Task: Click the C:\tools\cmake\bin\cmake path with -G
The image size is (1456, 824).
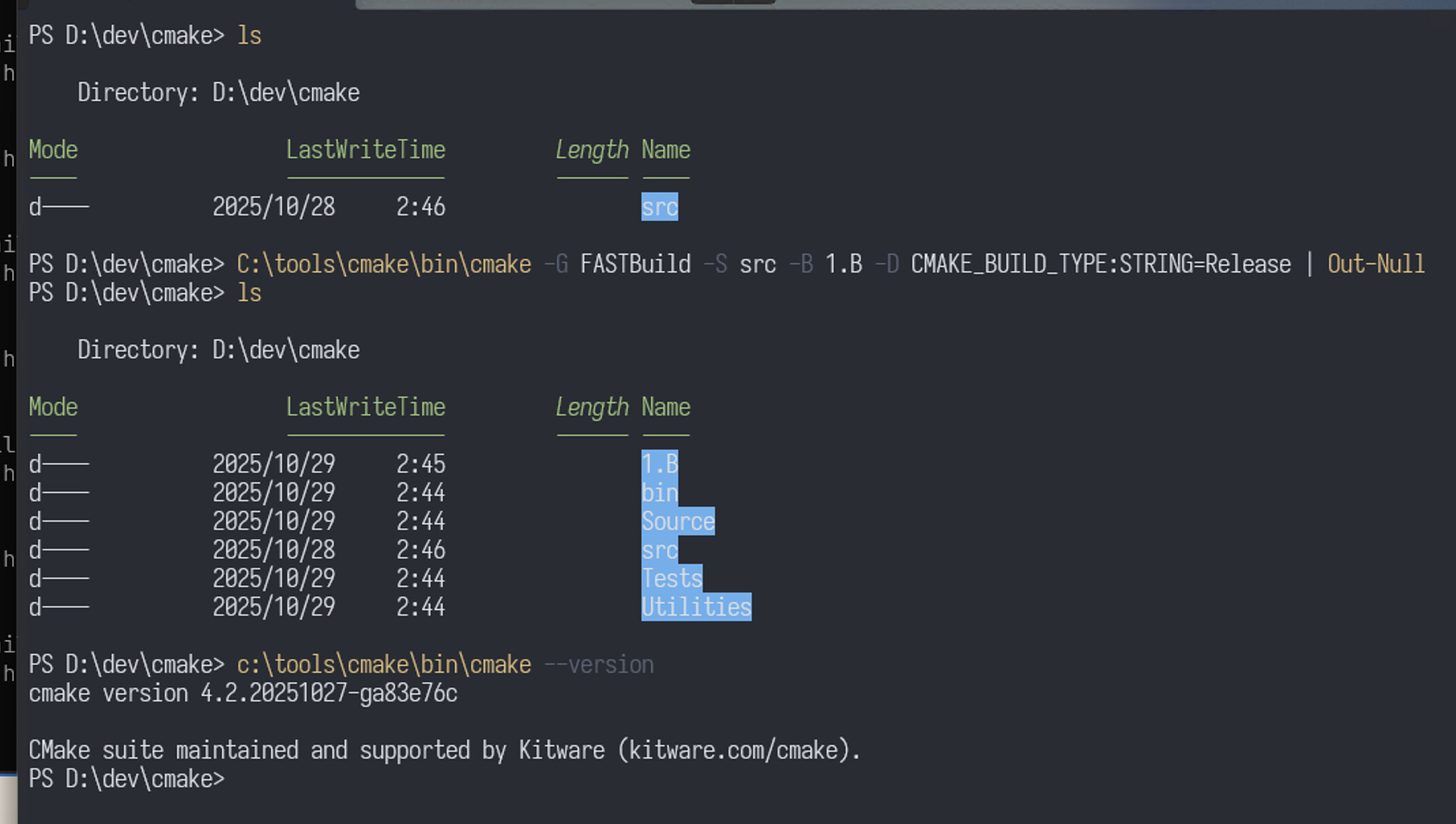Action: [383, 264]
